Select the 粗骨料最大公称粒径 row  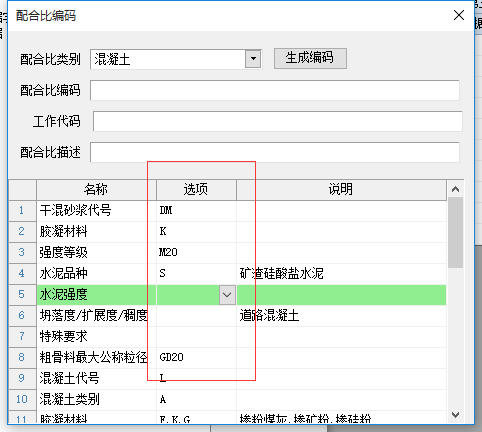coord(96,358)
